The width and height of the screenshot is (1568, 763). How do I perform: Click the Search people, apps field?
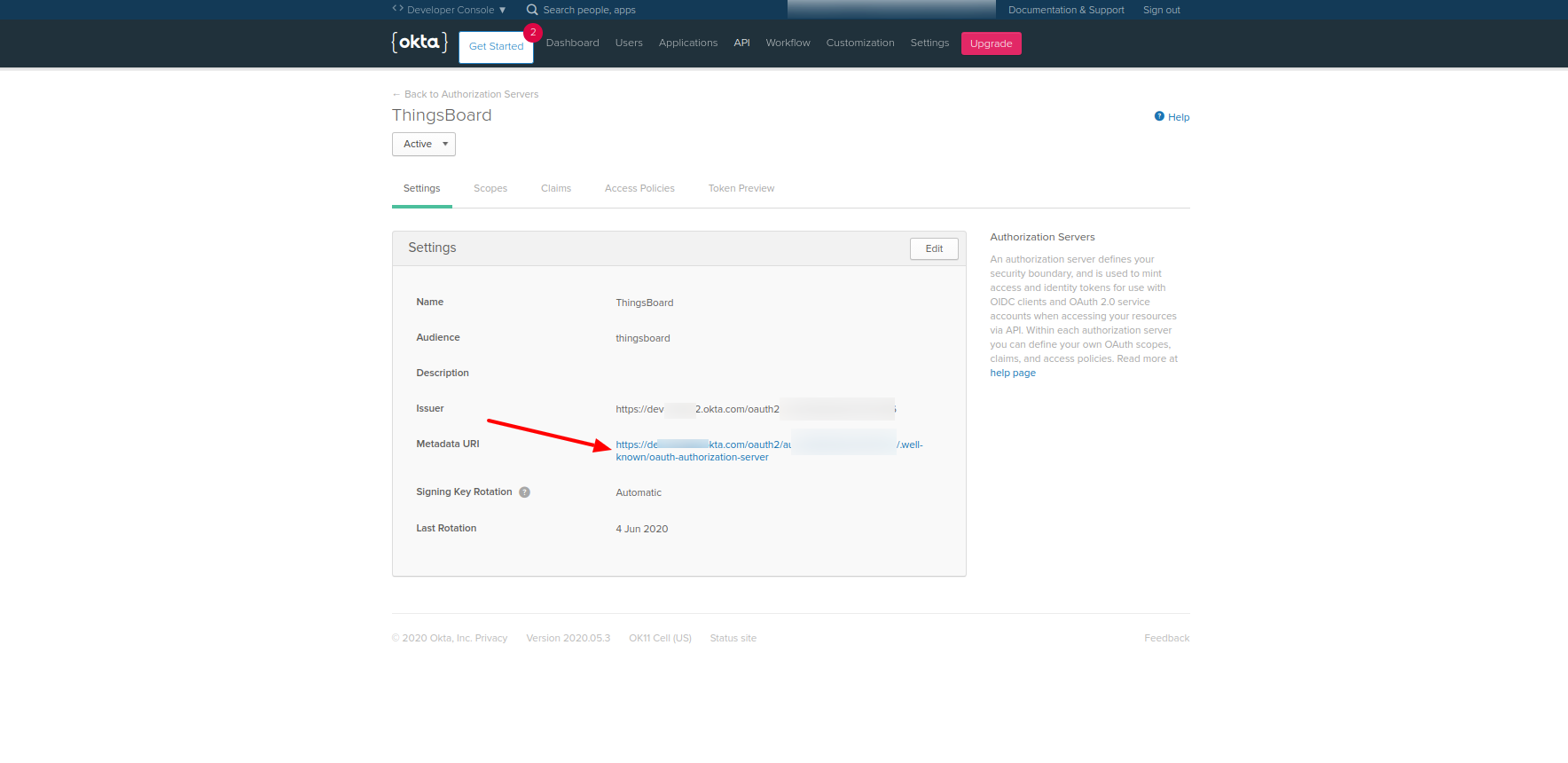tap(590, 10)
